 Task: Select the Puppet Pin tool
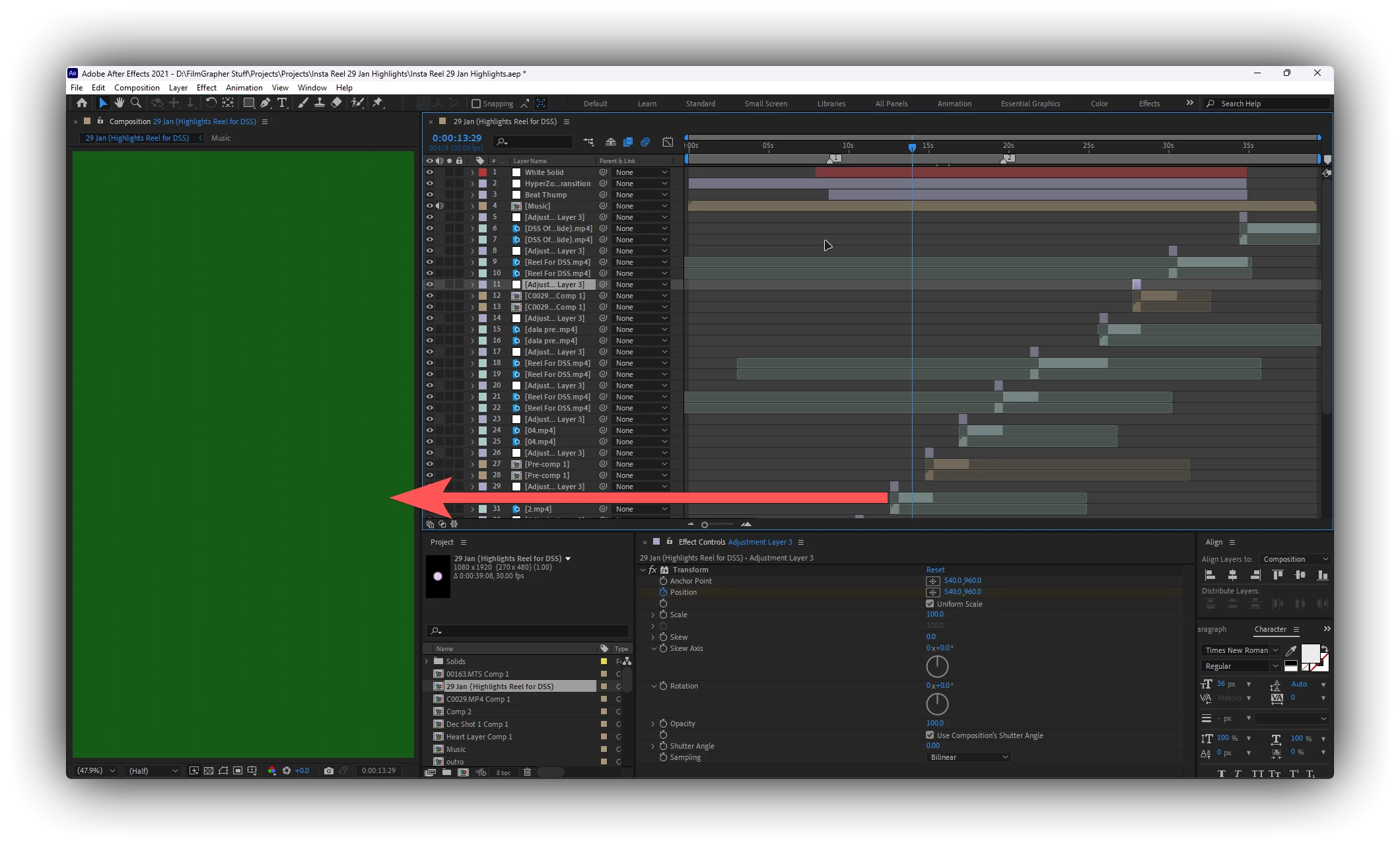click(x=378, y=103)
